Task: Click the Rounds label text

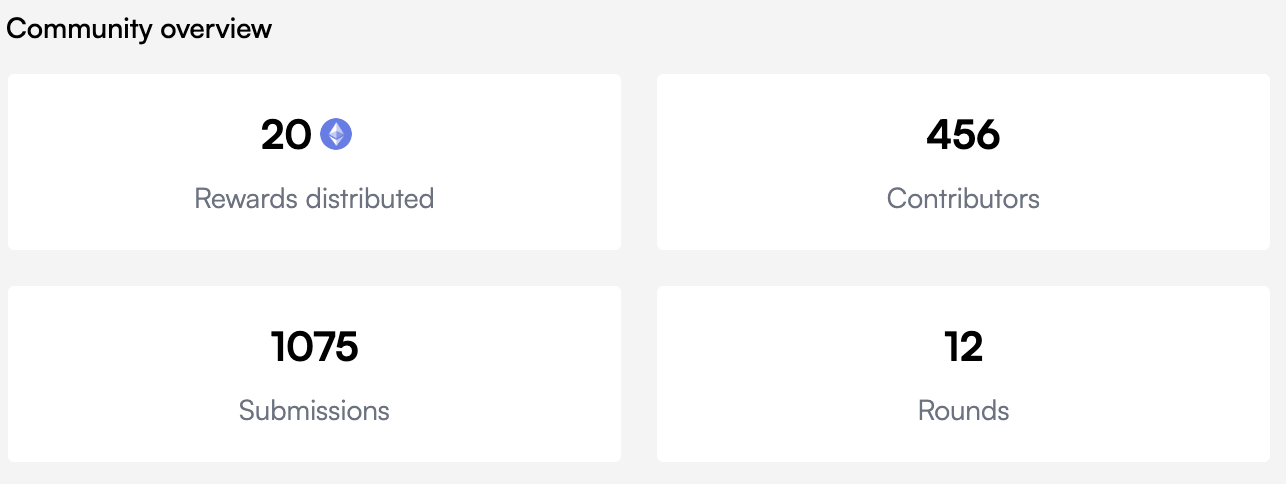Action: tap(963, 410)
